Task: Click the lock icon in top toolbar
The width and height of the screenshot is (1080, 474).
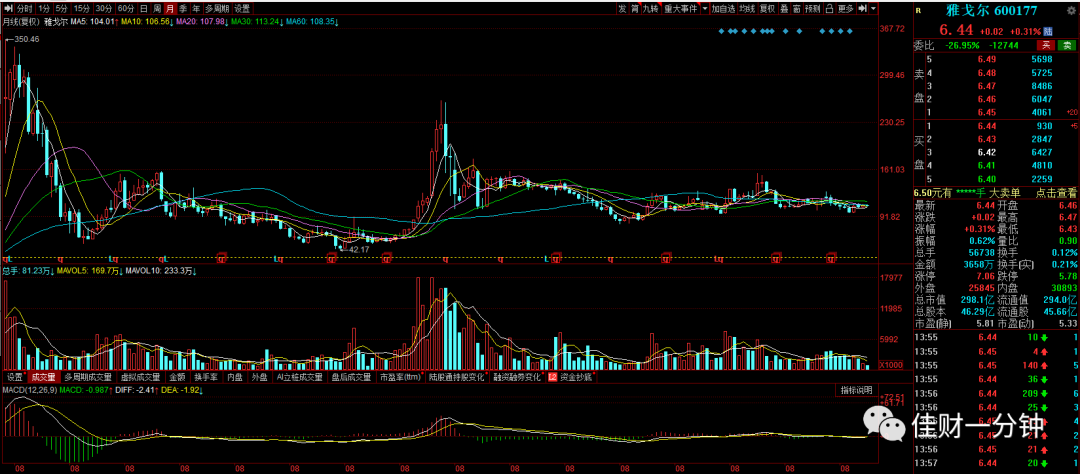Action: pyautogui.click(x=829, y=9)
